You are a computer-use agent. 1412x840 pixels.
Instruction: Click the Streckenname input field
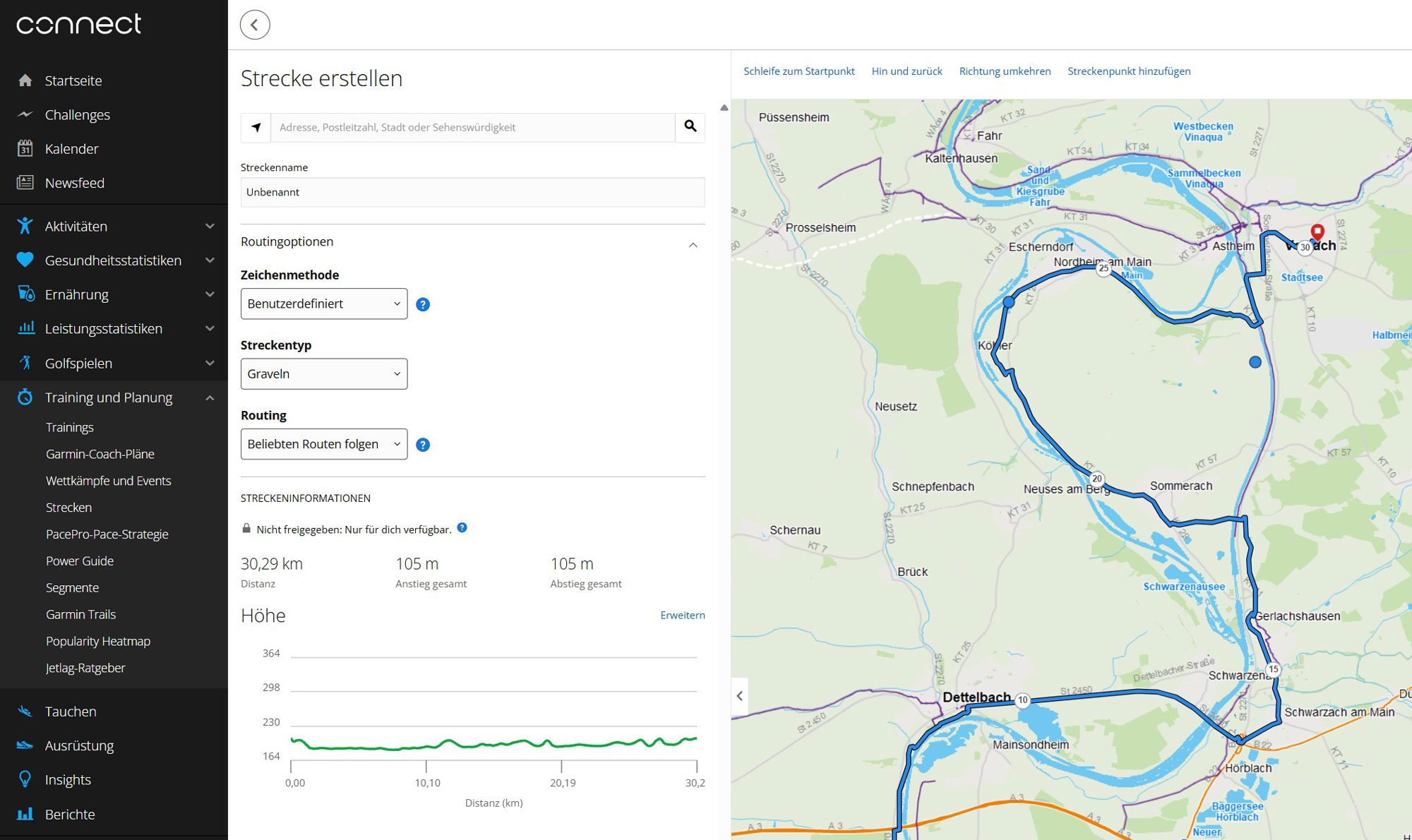tap(472, 192)
